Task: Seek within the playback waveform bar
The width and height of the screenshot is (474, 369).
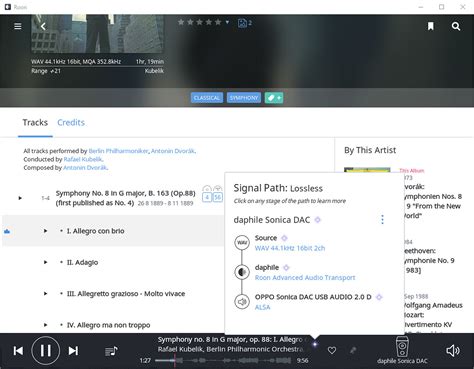Action: pos(223,360)
